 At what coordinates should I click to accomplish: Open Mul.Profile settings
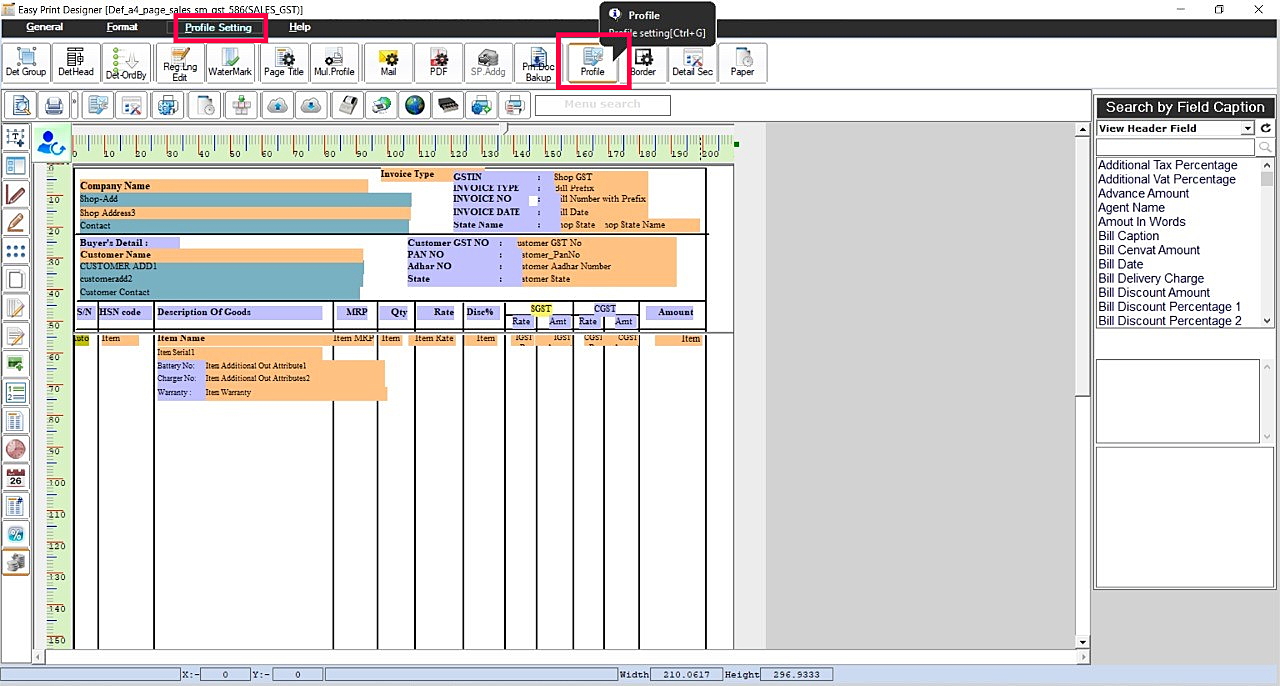pyautogui.click(x=334, y=63)
